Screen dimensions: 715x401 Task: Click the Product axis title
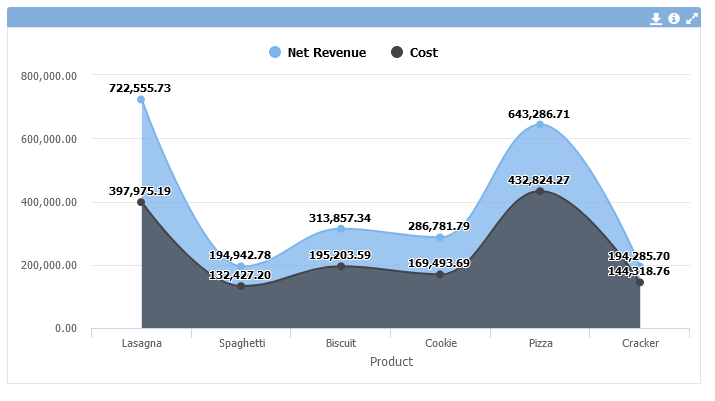(x=391, y=362)
